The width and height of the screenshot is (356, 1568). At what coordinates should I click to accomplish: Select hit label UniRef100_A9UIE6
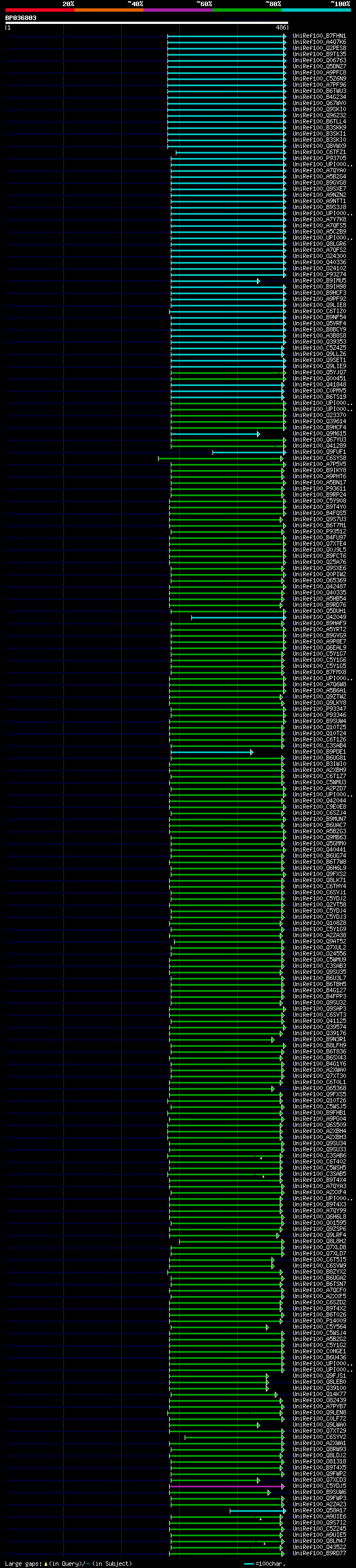click(x=319, y=1517)
